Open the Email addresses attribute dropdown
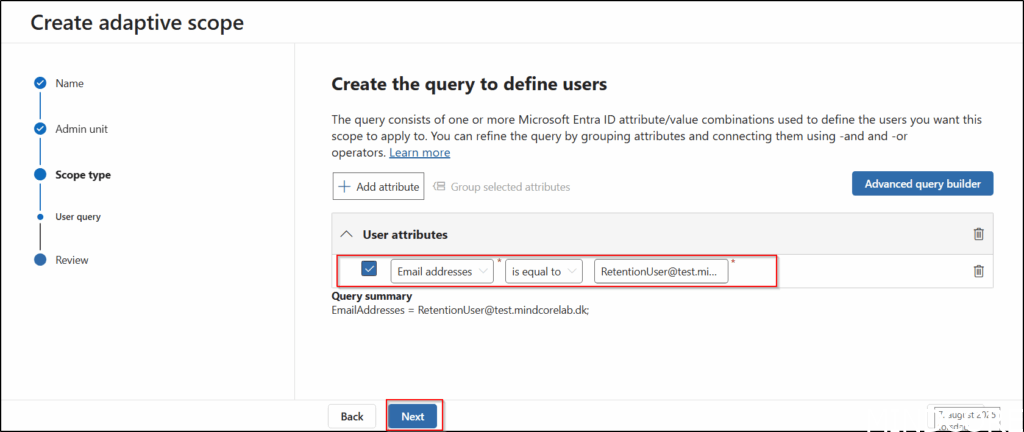This screenshot has height=432, width=1024. [x=442, y=270]
